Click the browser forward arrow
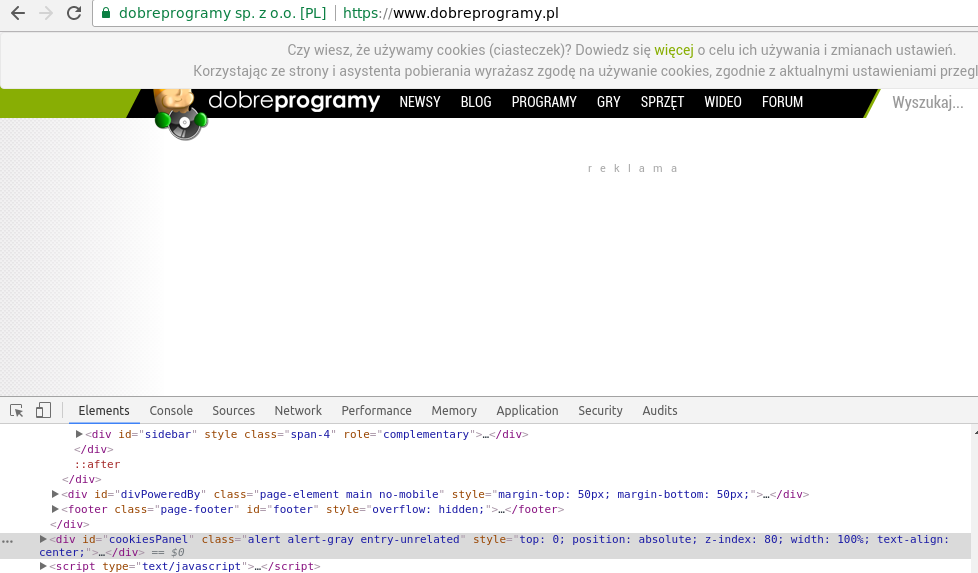The height and width of the screenshot is (573, 978). (46, 13)
